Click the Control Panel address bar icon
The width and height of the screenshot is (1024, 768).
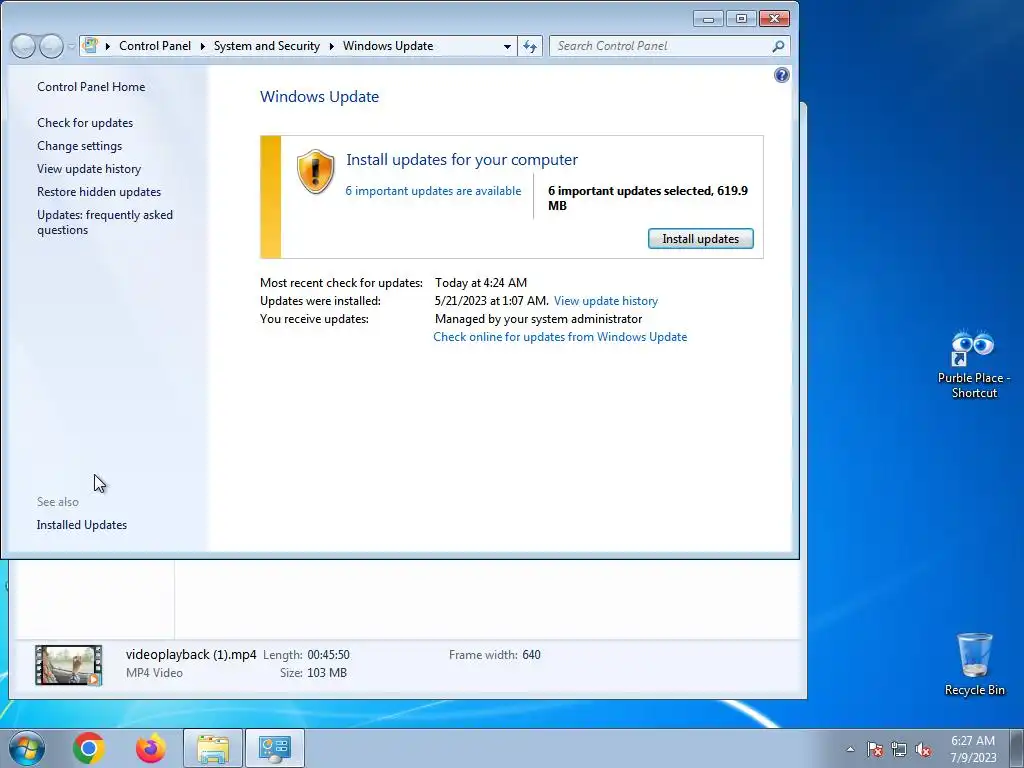coord(91,46)
